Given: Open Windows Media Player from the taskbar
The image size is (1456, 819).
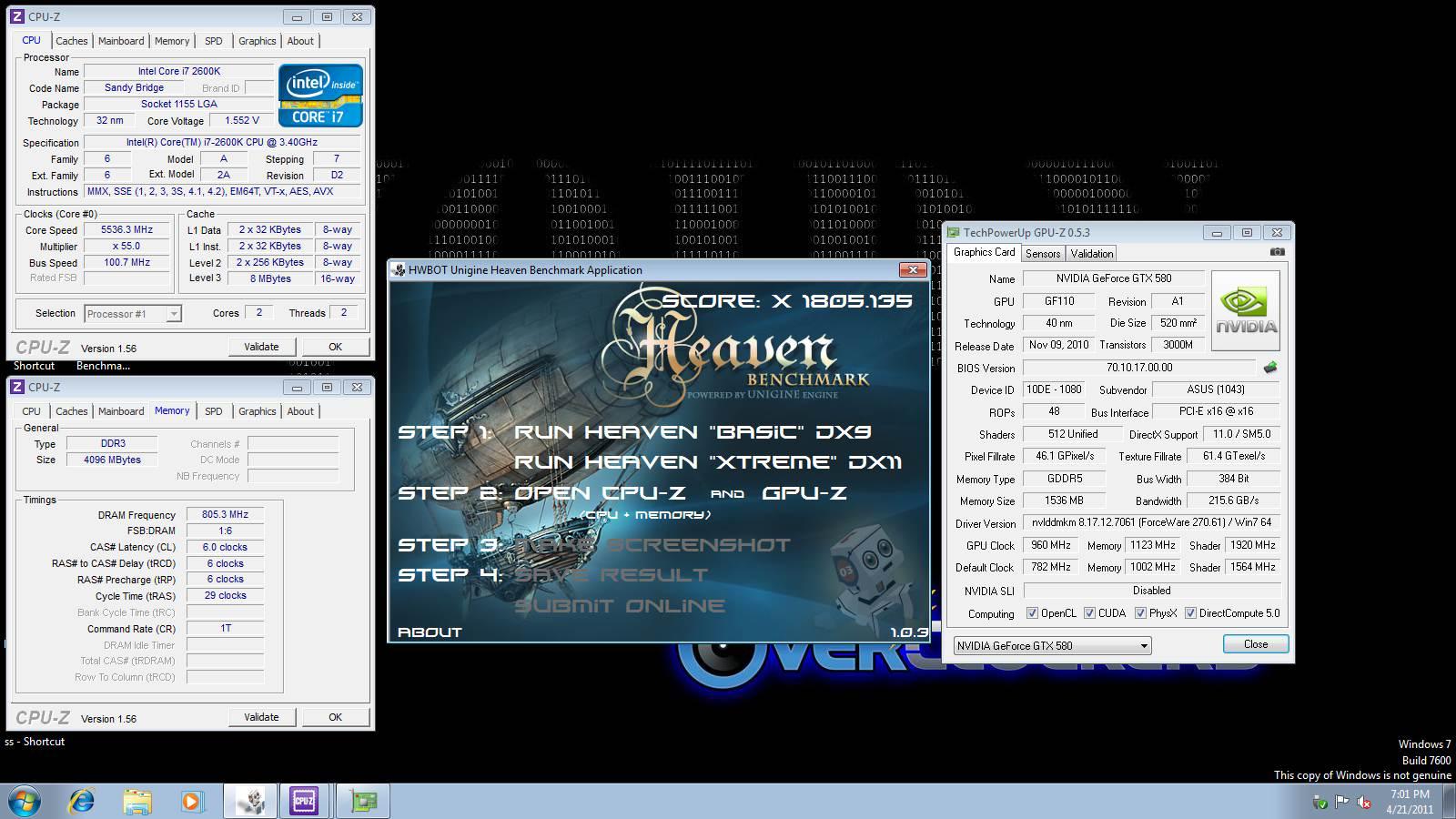Looking at the screenshot, I should click(192, 801).
